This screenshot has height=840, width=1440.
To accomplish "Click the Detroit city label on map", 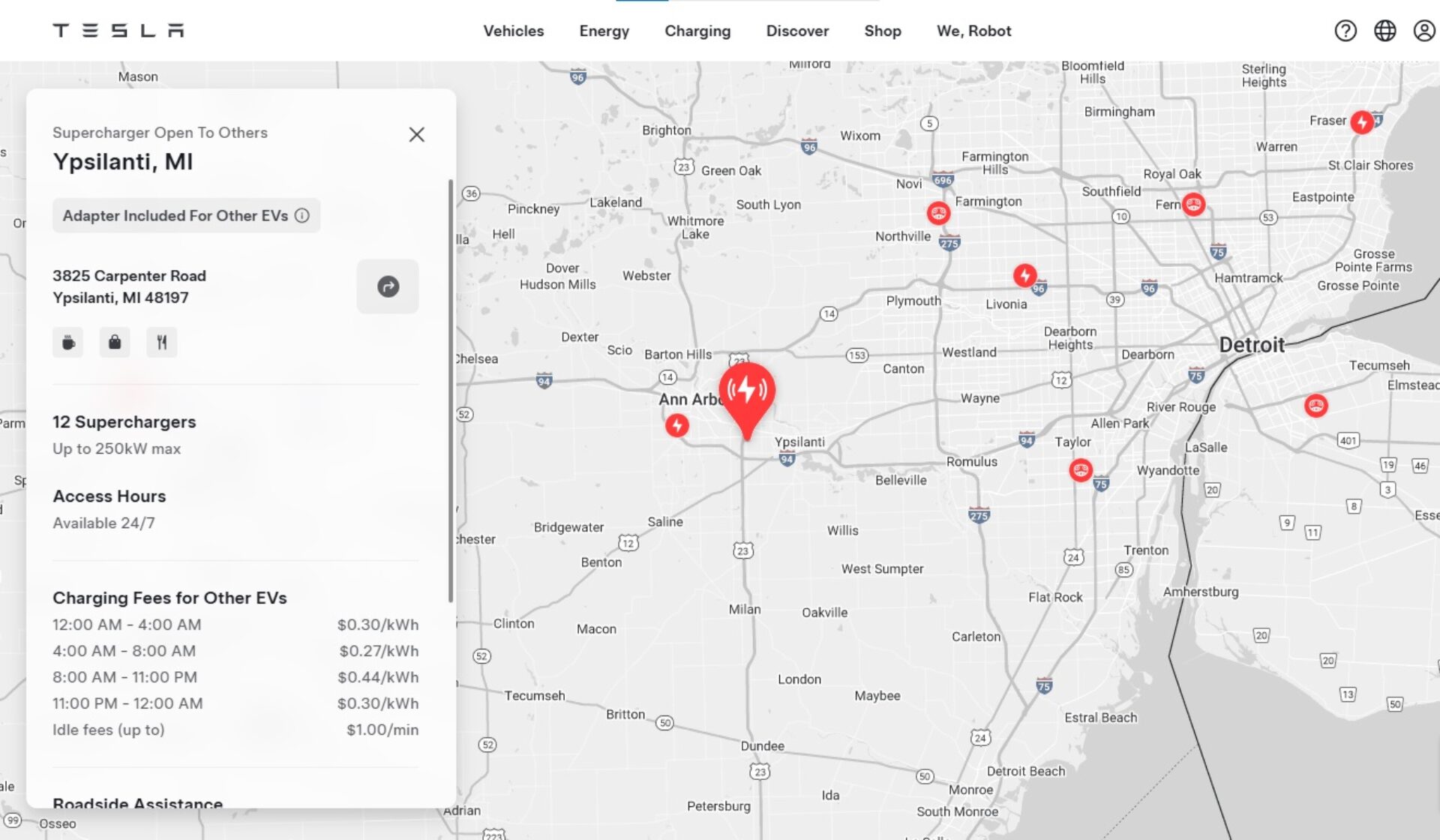I will [x=1252, y=345].
